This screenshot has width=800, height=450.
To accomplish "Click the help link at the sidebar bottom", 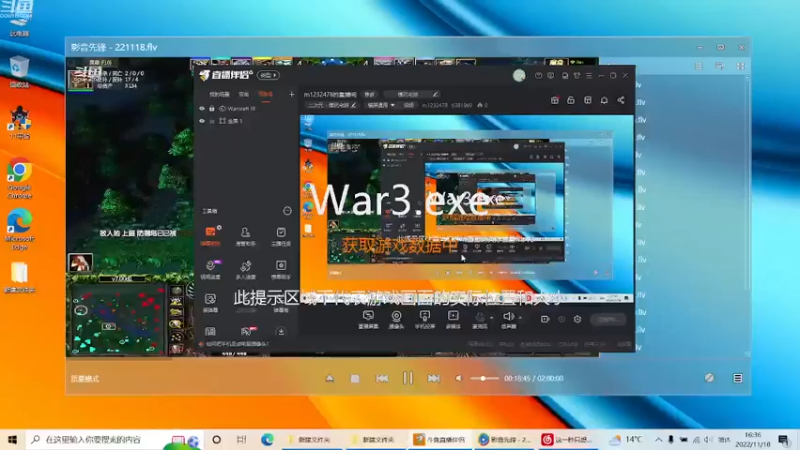I will 235,344.
